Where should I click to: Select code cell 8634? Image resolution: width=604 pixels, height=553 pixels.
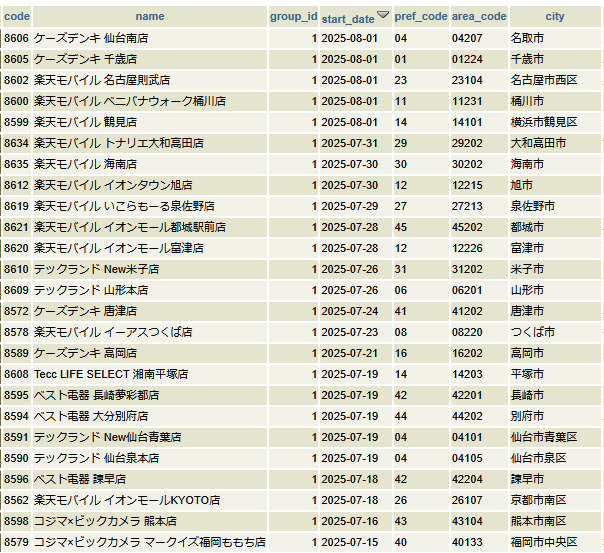pos(17,143)
